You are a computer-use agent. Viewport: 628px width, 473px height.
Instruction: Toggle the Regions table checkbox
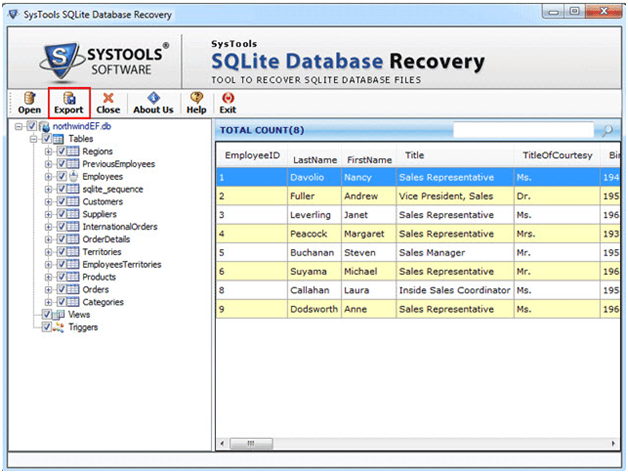click(x=62, y=152)
